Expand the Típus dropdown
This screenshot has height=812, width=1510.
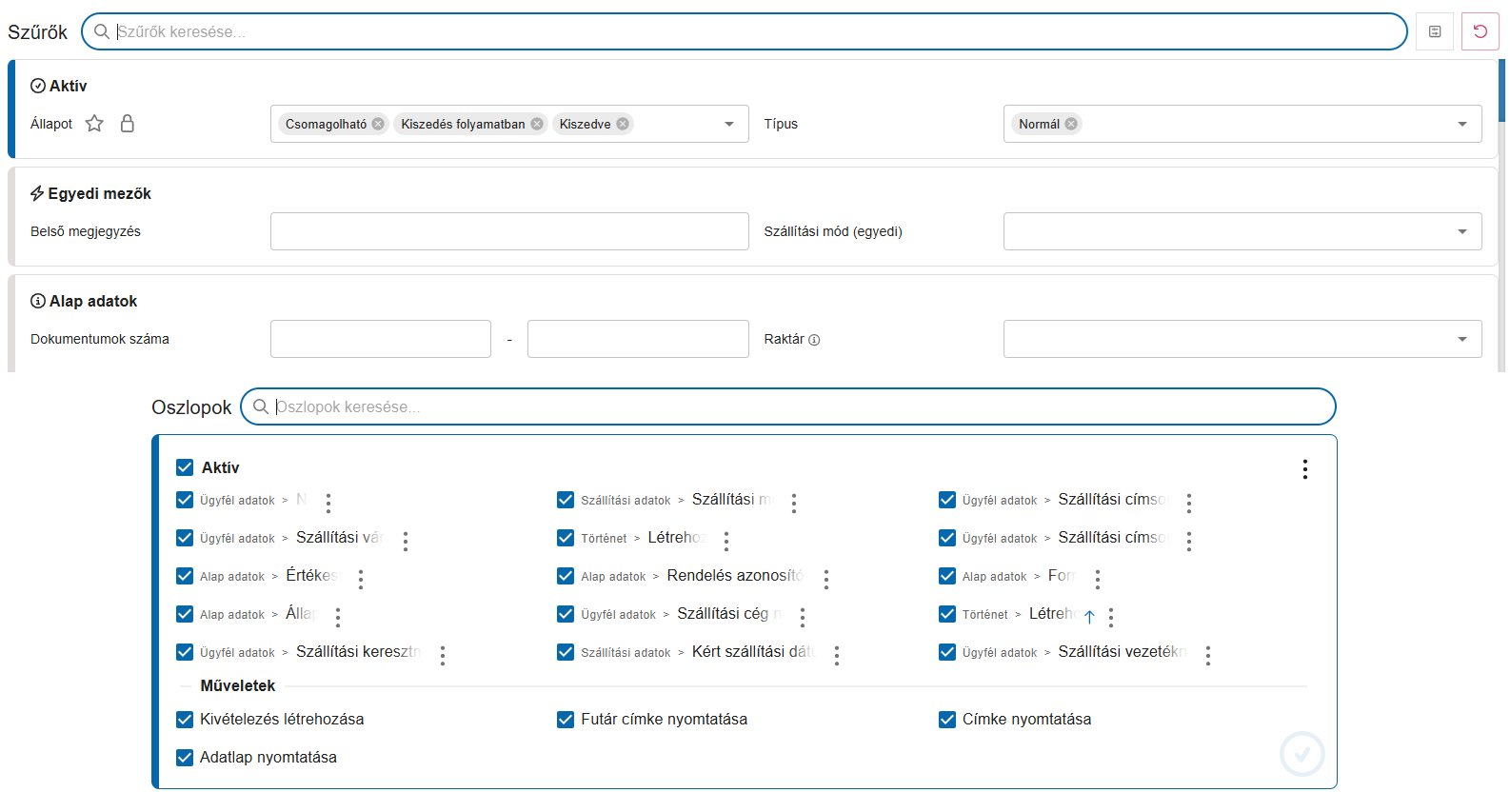click(1461, 124)
